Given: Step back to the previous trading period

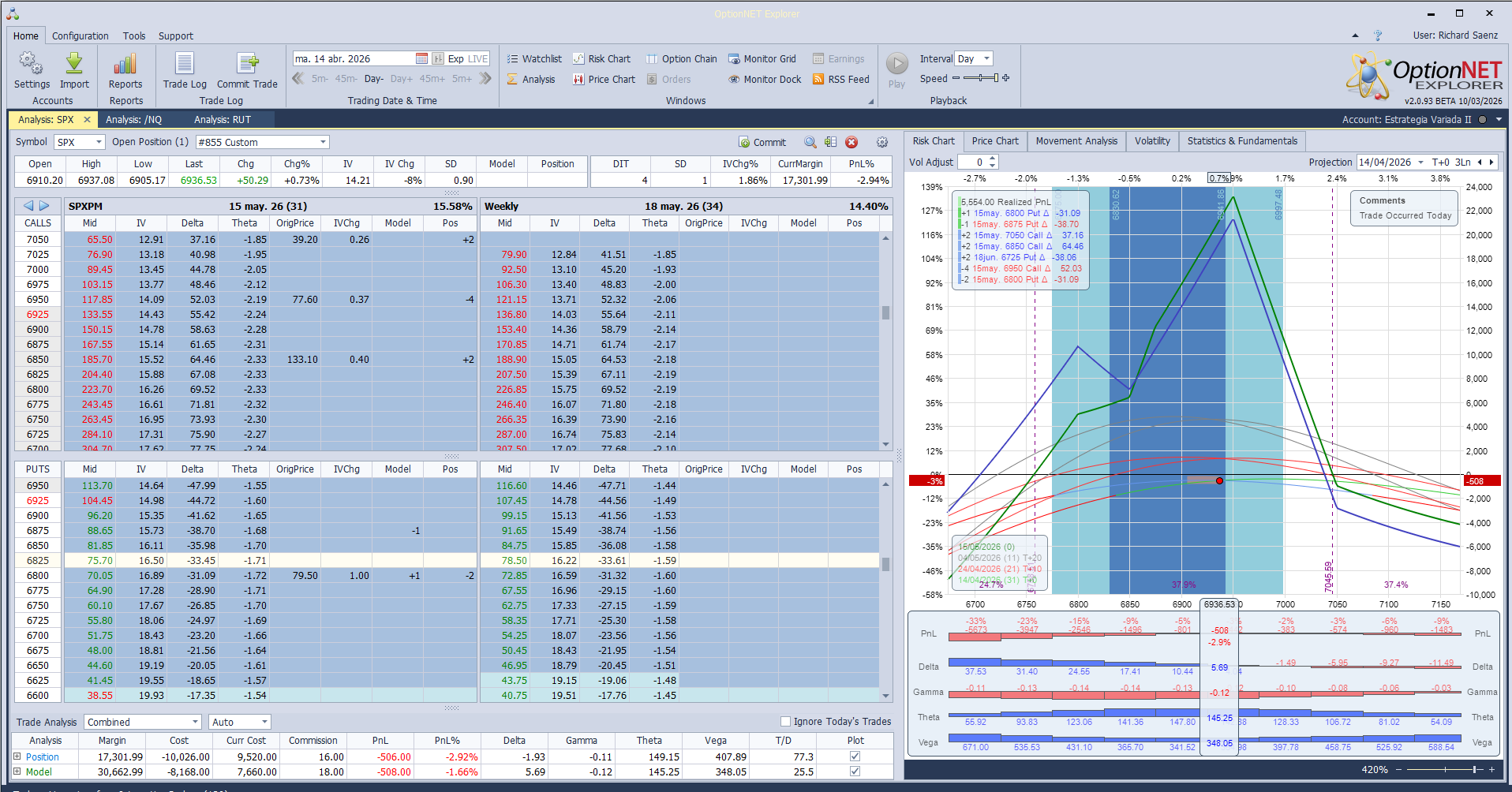Looking at the screenshot, I should click(x=298, y=78).
